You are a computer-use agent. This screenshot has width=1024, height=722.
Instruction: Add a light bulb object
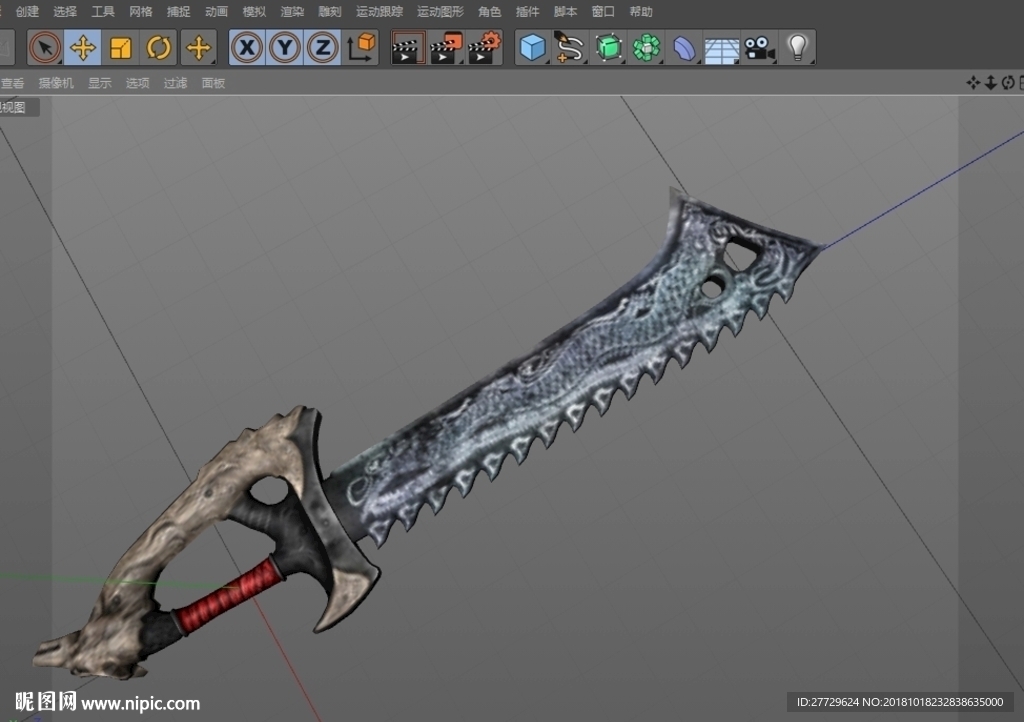[797, 48]
